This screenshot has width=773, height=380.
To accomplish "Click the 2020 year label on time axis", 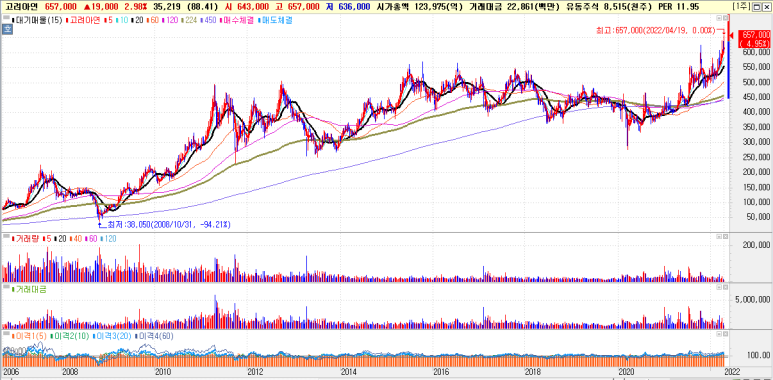I will tap(626, 371).
